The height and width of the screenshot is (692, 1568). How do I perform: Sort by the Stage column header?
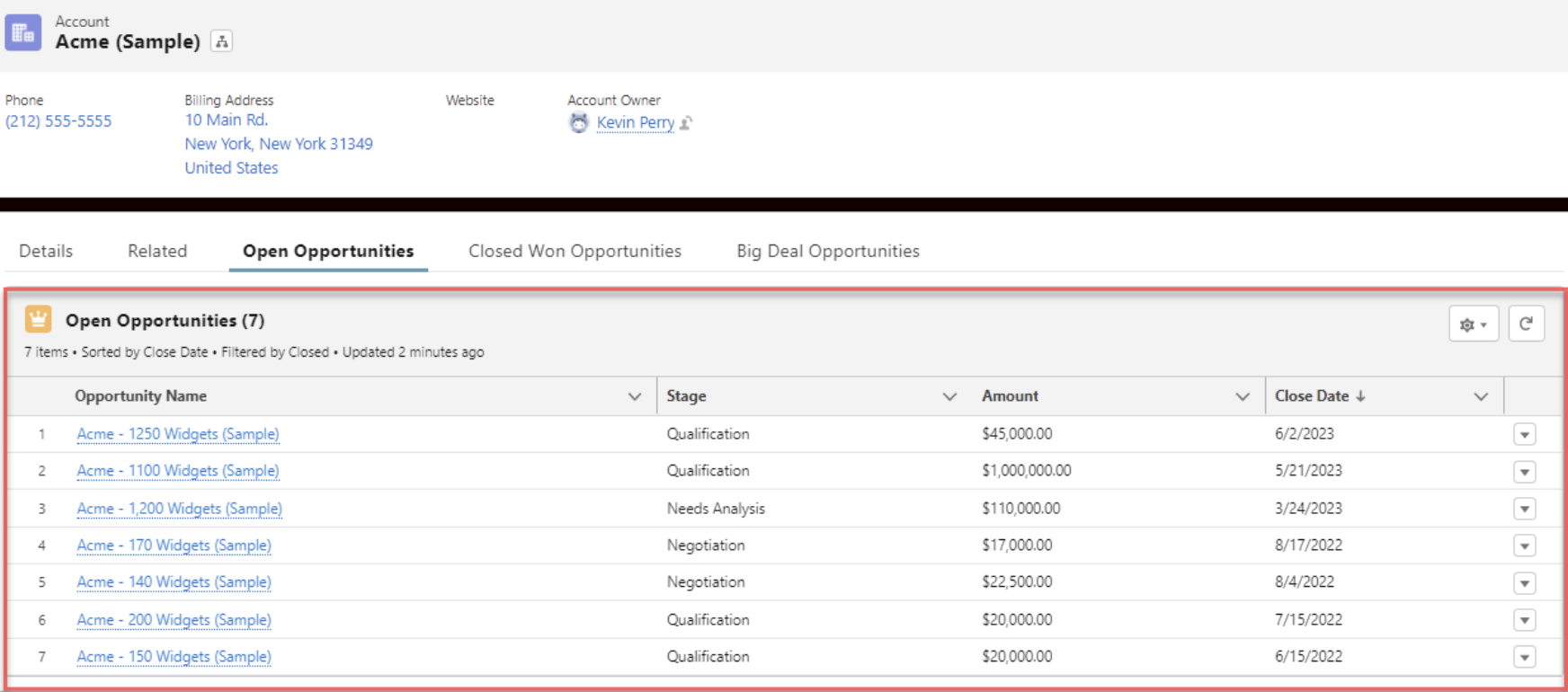pos(686,396)
